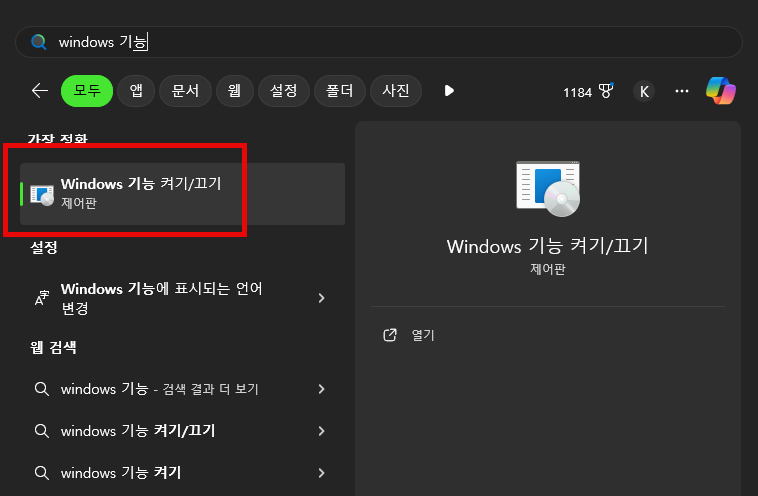Switch to the 폴더 filter tab
The height and width of the screenshot is (496, 758).
[340, 90]
